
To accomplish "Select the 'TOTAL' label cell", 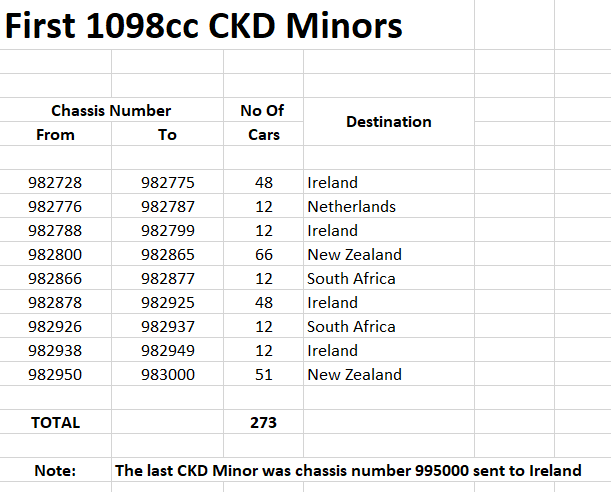I will (x=55, y=422).
